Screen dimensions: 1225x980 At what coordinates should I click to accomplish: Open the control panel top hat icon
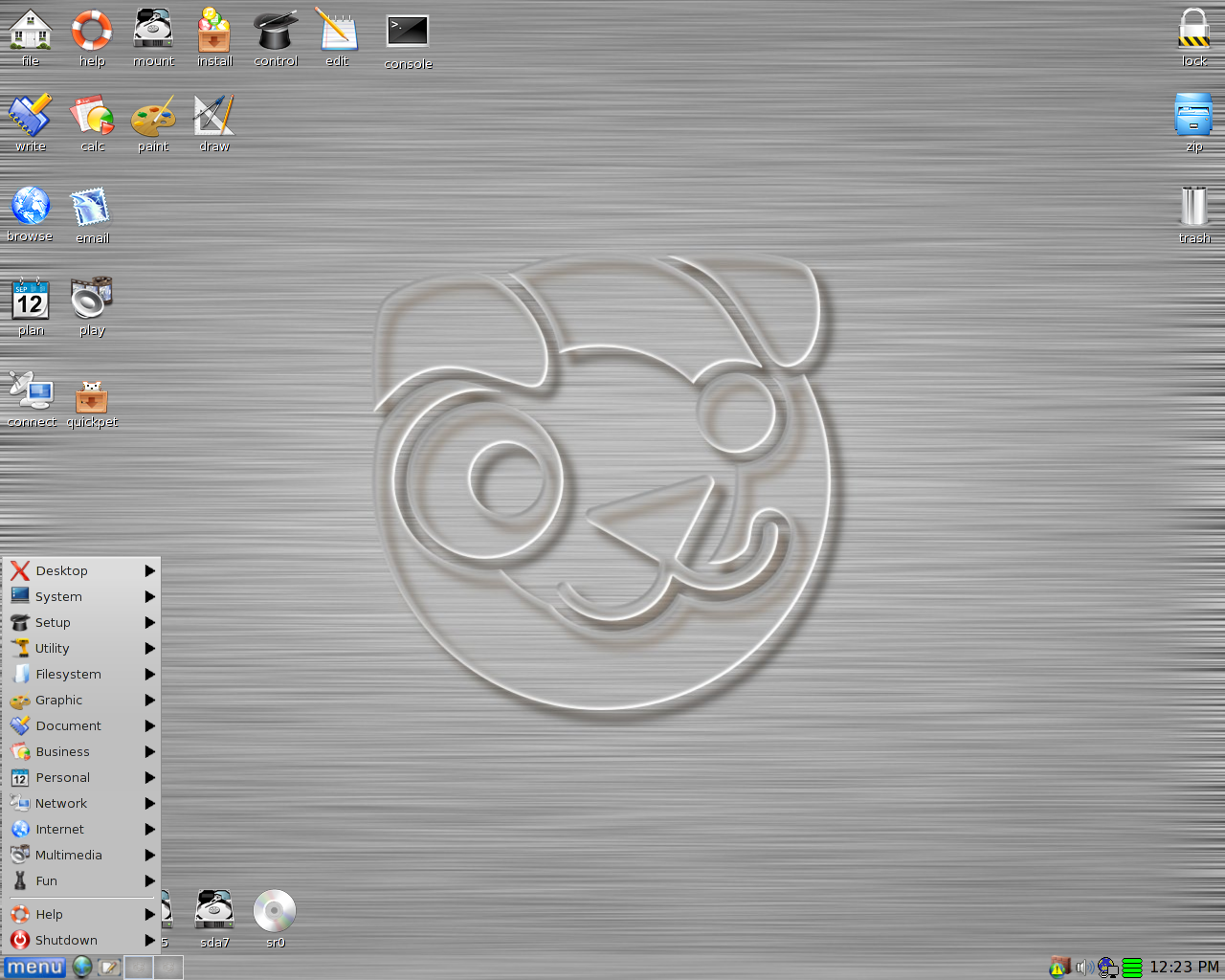click(276, 31)
